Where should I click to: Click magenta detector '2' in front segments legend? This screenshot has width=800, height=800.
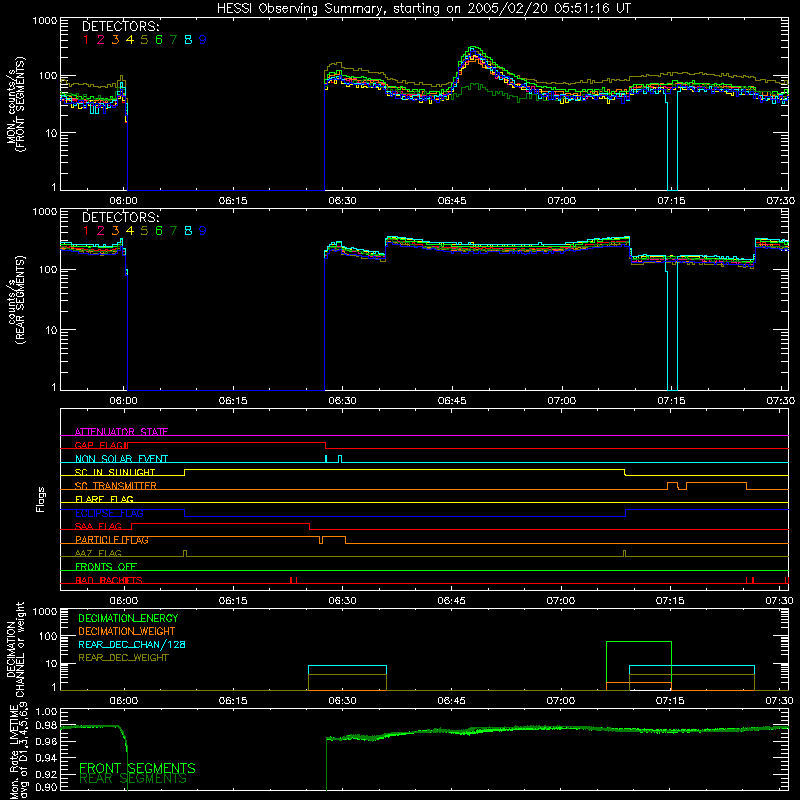click(x=101, y=40)
